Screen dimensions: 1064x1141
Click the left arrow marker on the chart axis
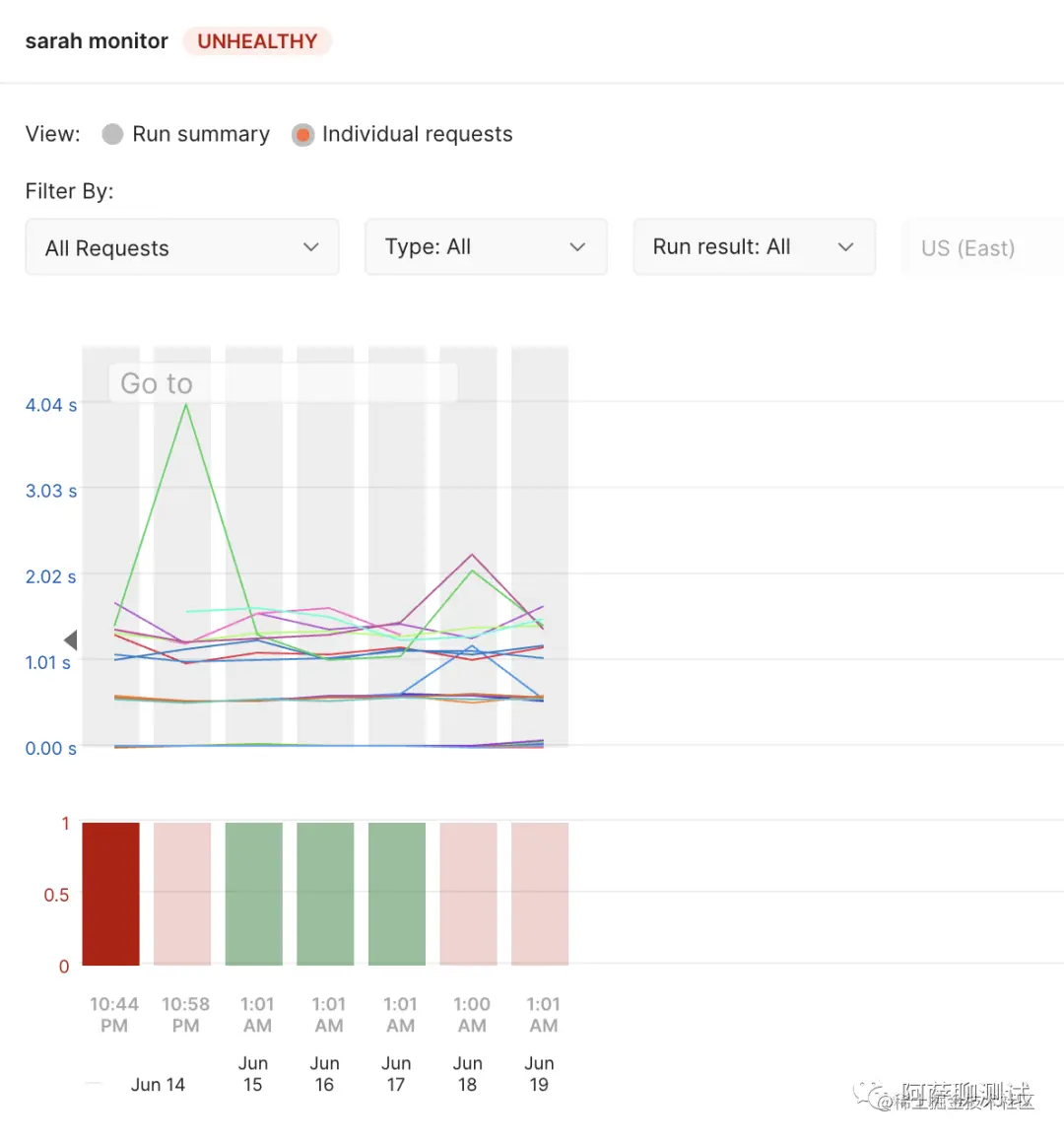coord(71,640)
